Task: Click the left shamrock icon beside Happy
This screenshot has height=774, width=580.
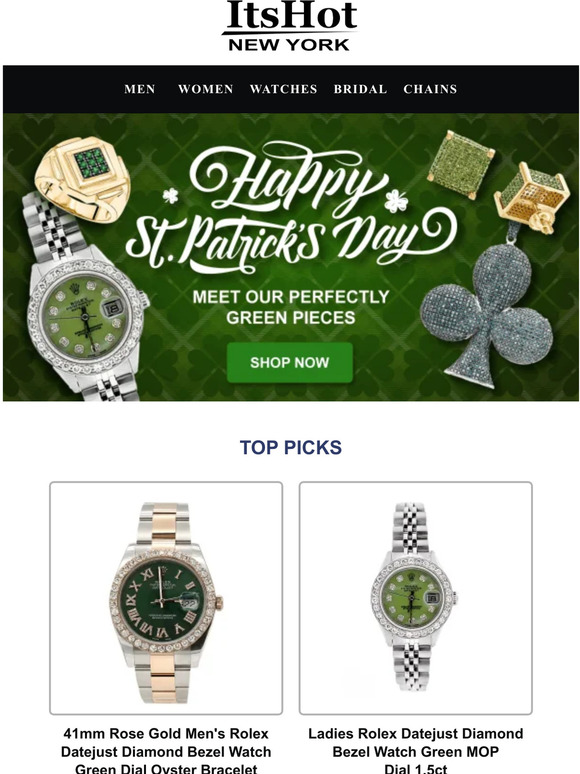Action: [171, 195]
